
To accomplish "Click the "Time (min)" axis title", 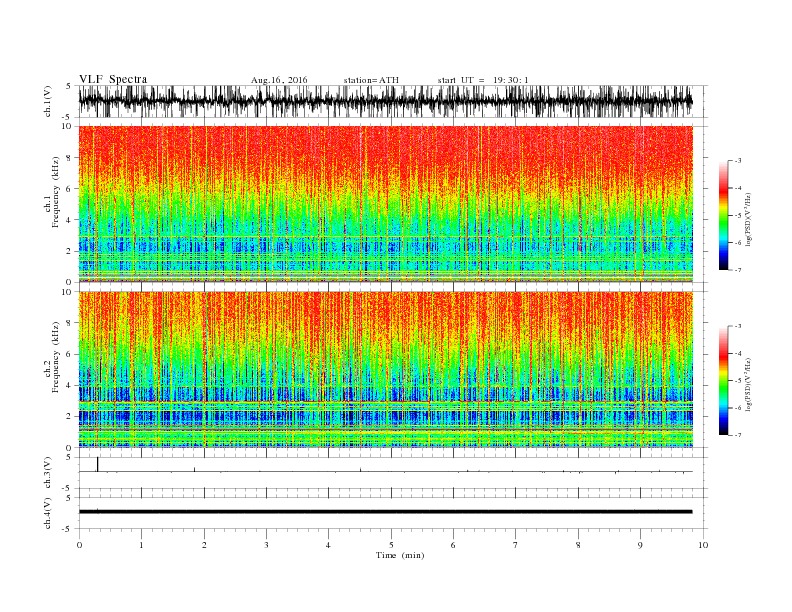I will (400, 555).
